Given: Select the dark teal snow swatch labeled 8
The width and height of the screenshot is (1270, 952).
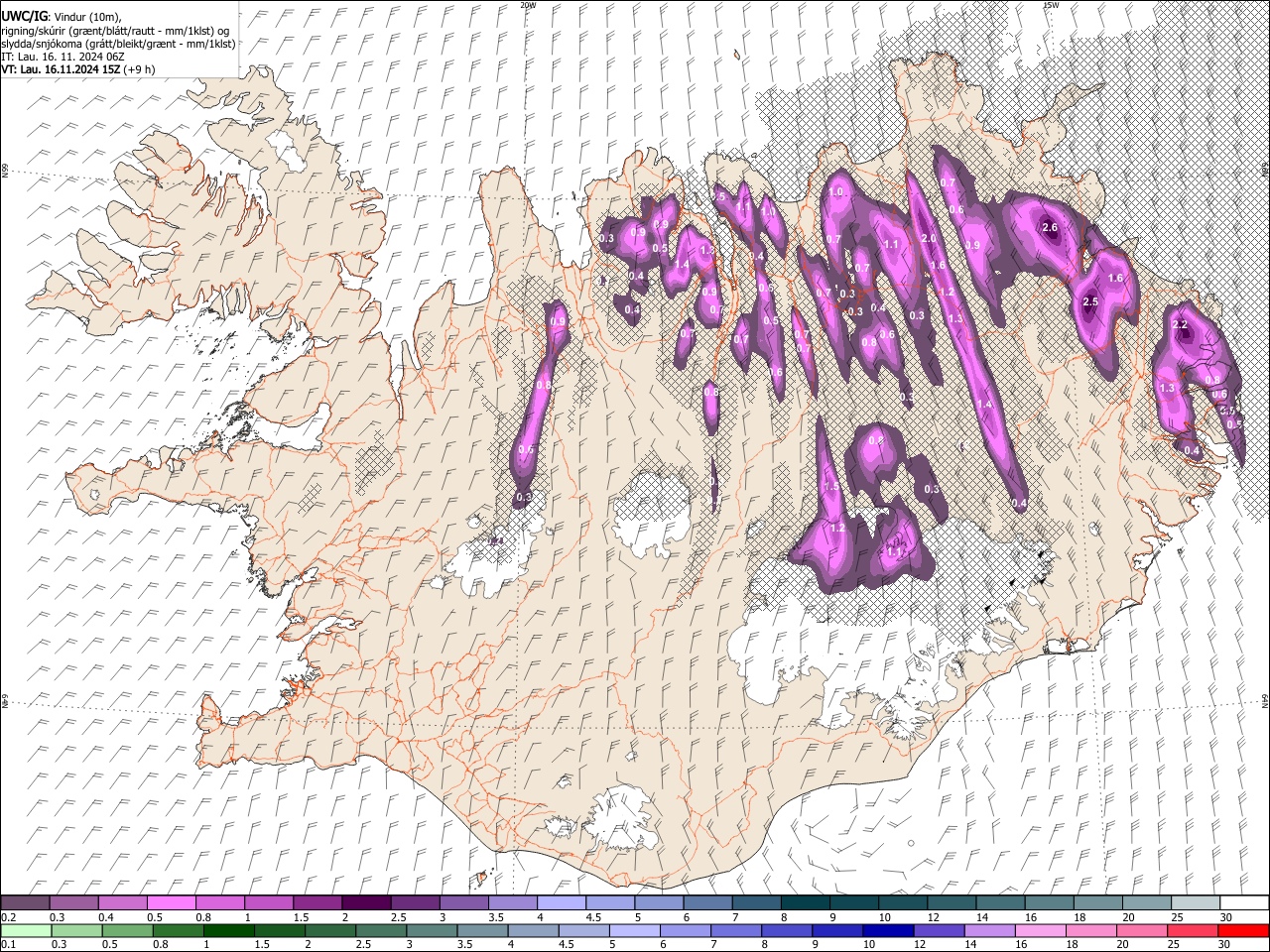Looking at the screenshot, I should pos(806,902).
